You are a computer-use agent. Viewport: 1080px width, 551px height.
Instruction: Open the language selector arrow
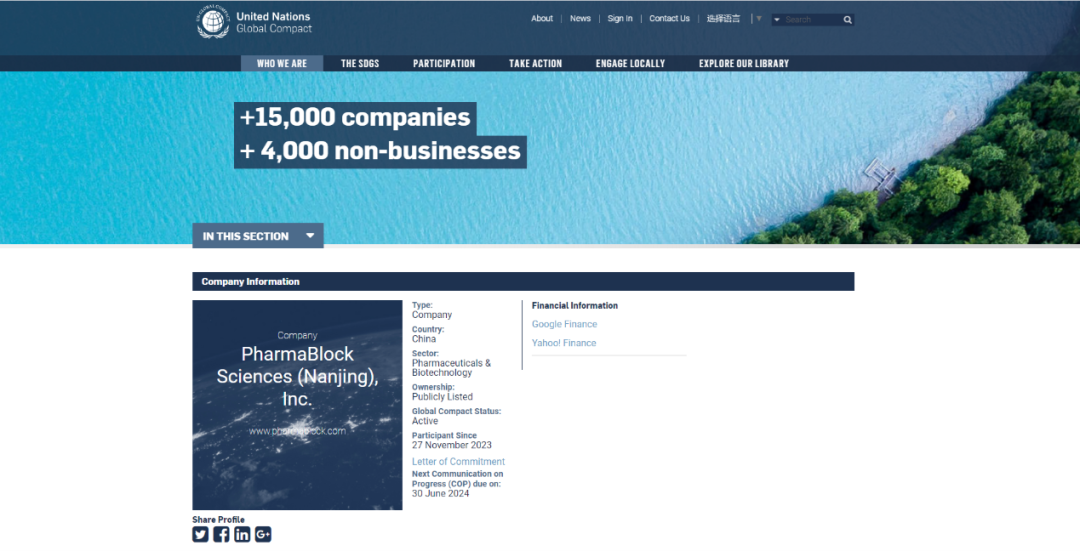[758, 19]
